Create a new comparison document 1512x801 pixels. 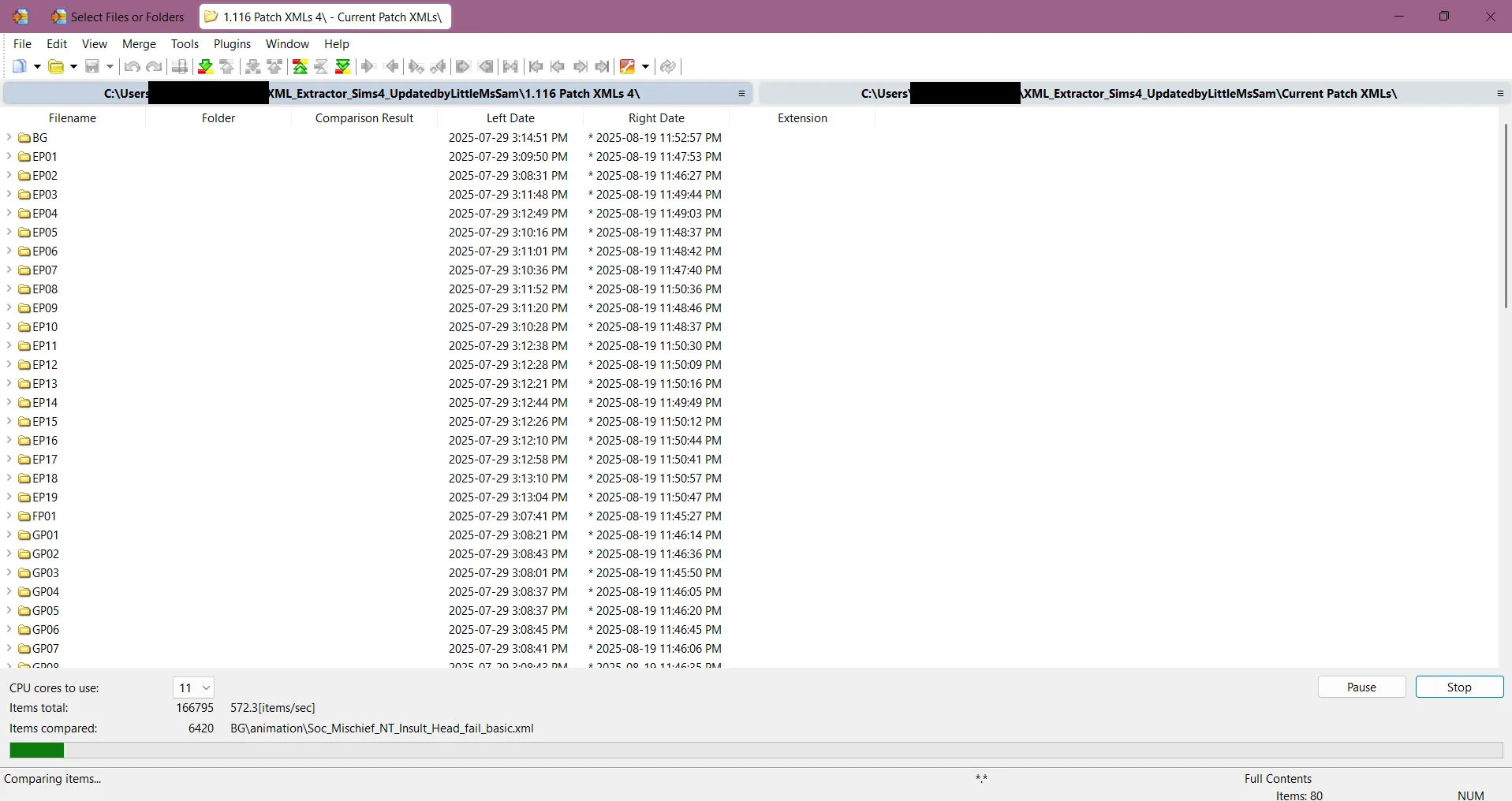click(20, 67)
